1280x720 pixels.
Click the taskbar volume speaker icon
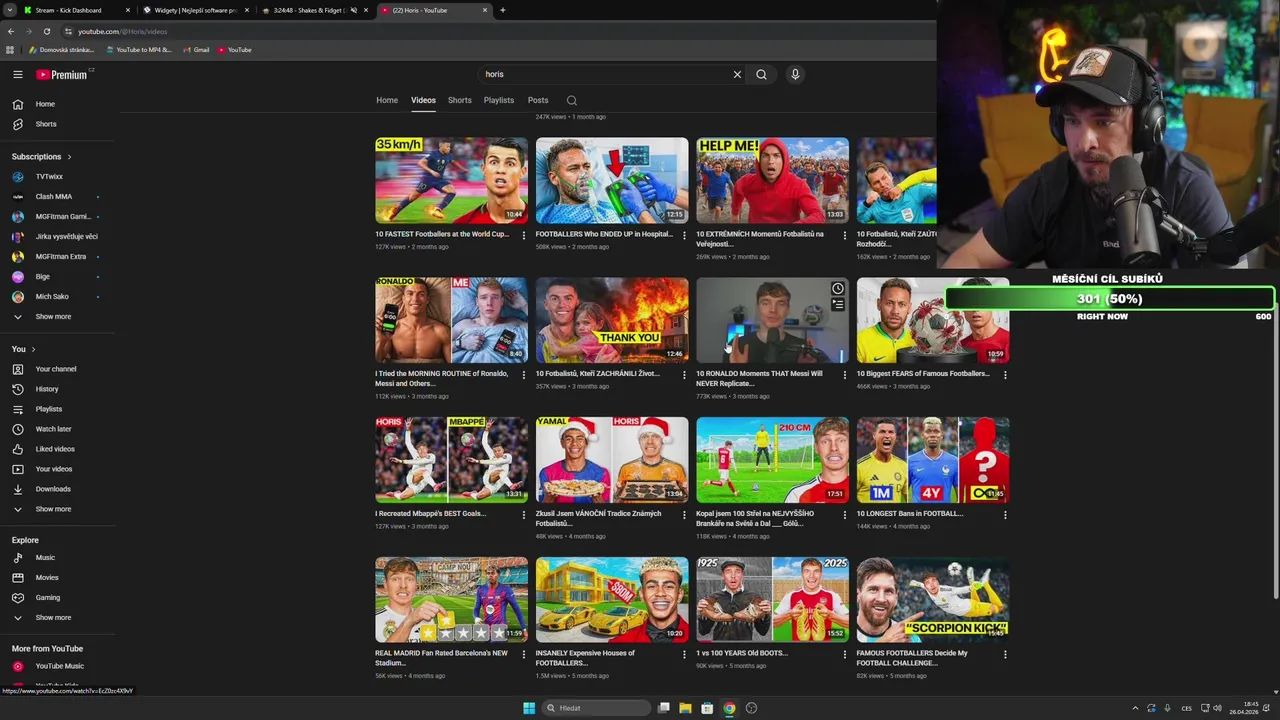pos(1217,708)
